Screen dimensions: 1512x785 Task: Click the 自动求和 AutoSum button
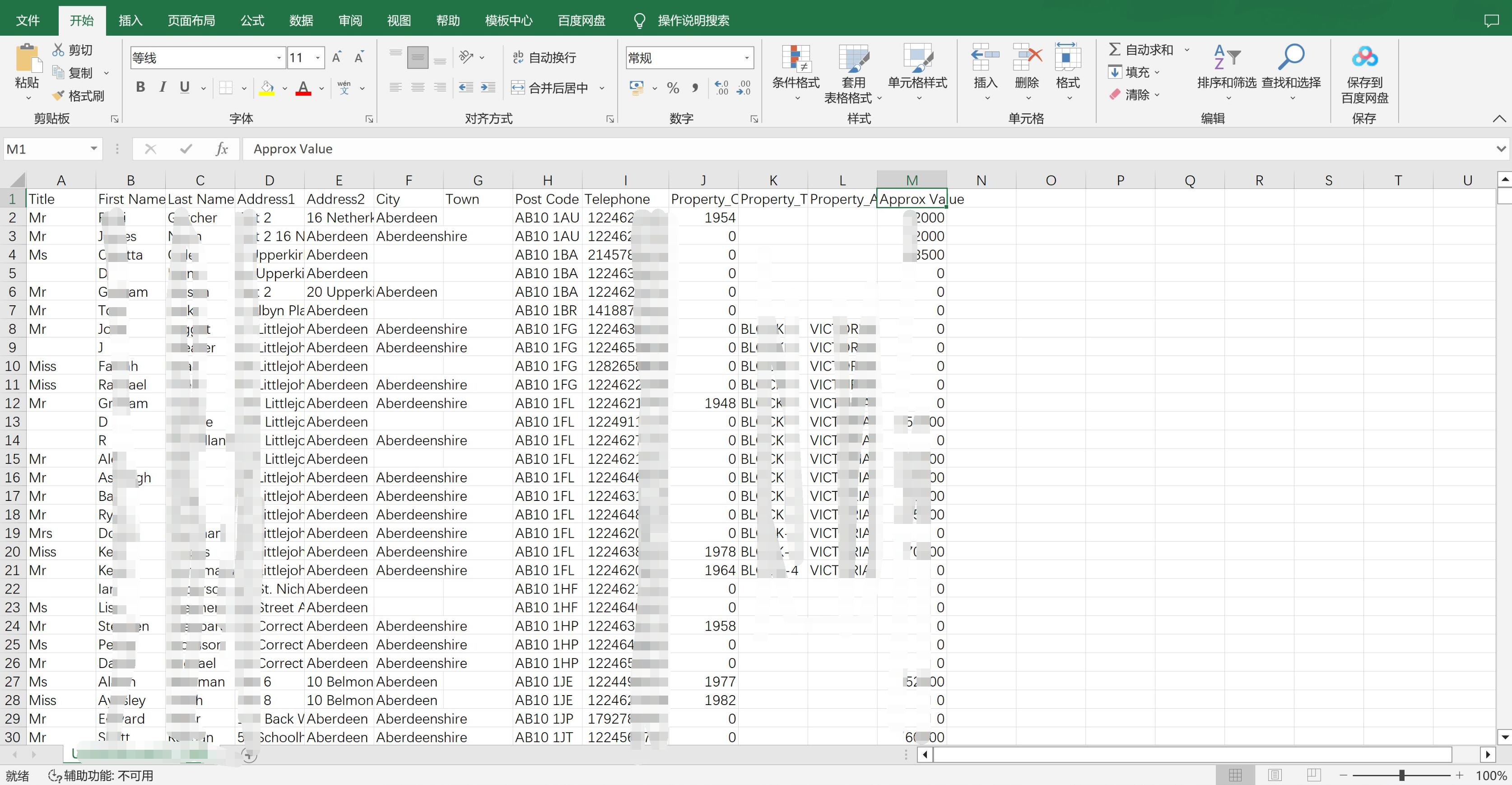click(1141, 50)
